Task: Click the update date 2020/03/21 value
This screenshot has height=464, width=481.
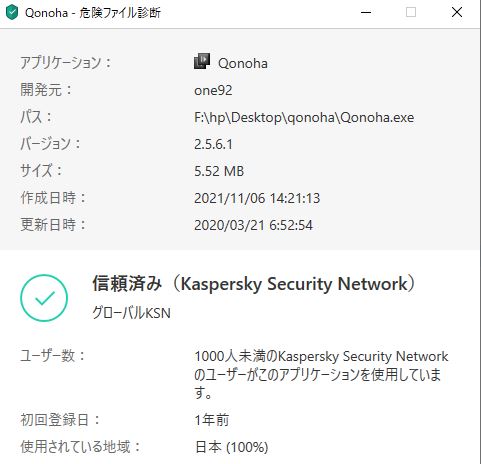Action: pos(253,225)
